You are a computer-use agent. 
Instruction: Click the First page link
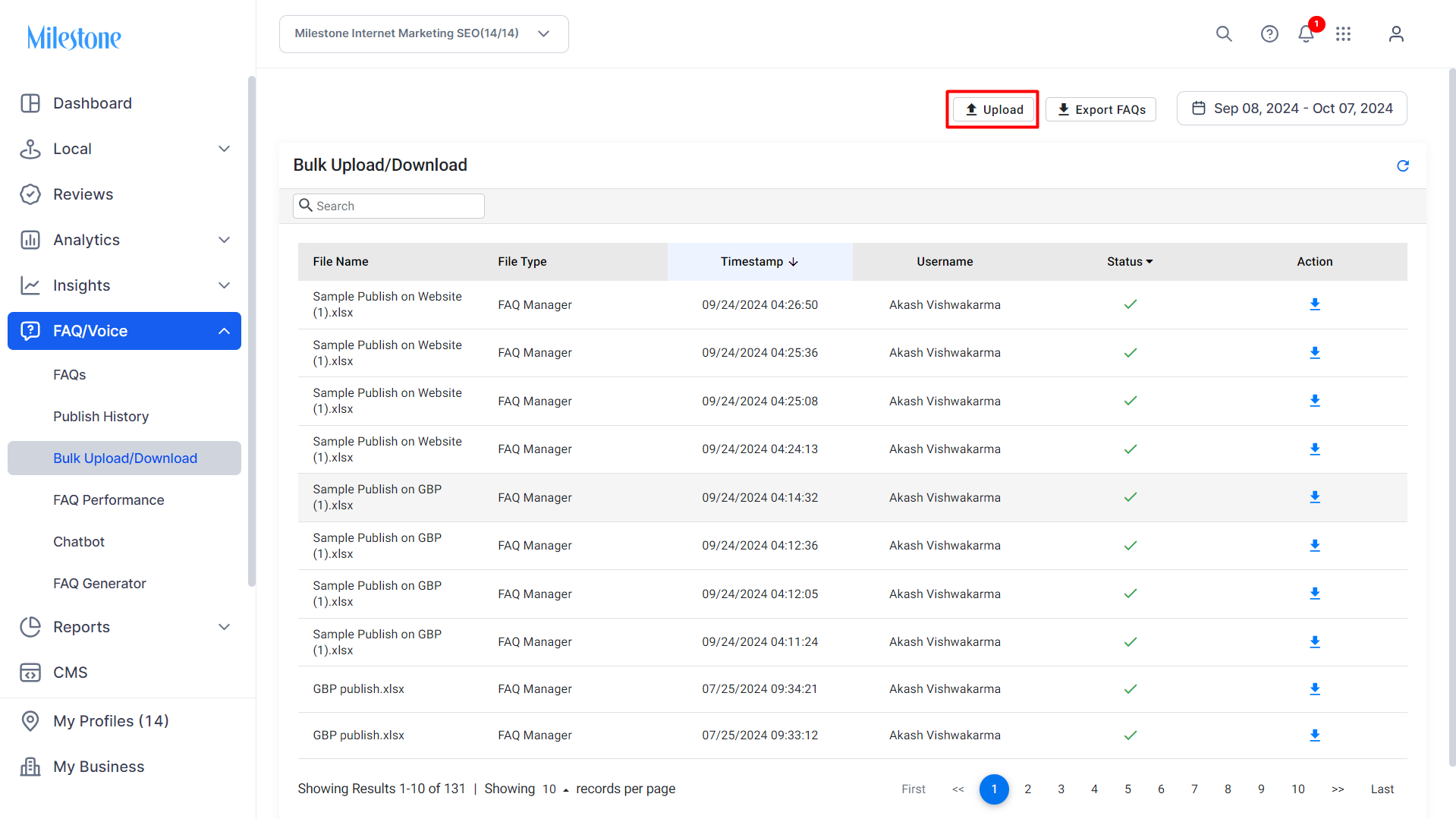click(914, 789)
